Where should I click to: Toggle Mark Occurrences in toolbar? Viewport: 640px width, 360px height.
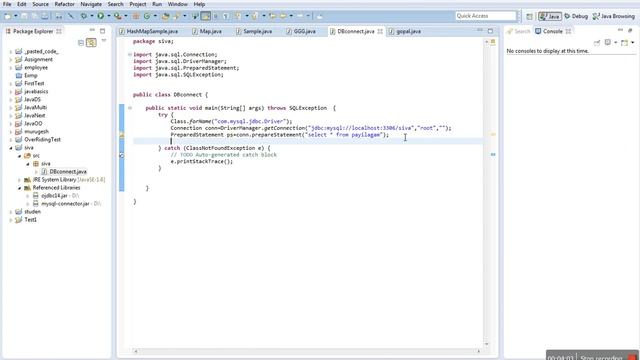click(206, 16)
